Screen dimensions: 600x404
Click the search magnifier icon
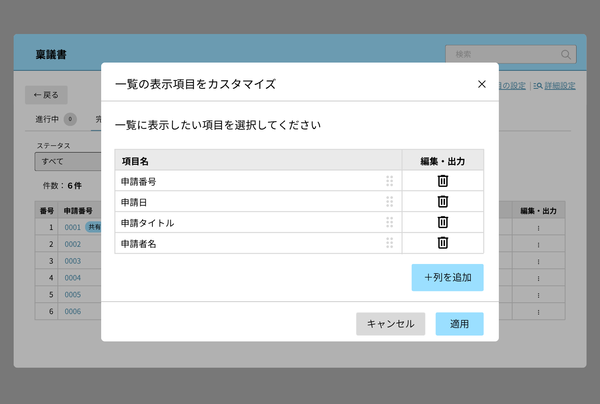pyautogui.click(x=567, y=54)
